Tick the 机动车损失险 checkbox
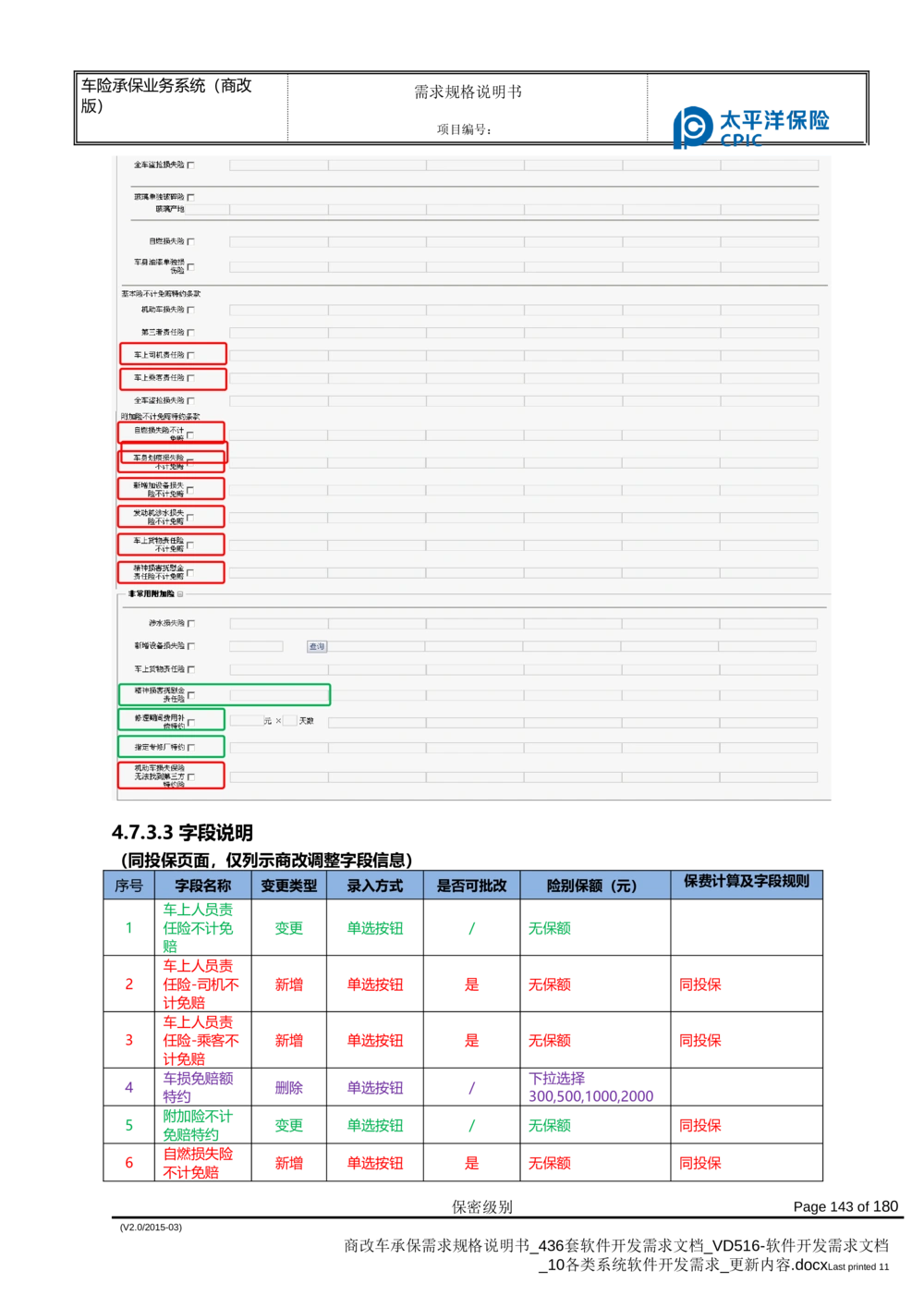Viewport: 924px width, 1308px height. point(191,310)
